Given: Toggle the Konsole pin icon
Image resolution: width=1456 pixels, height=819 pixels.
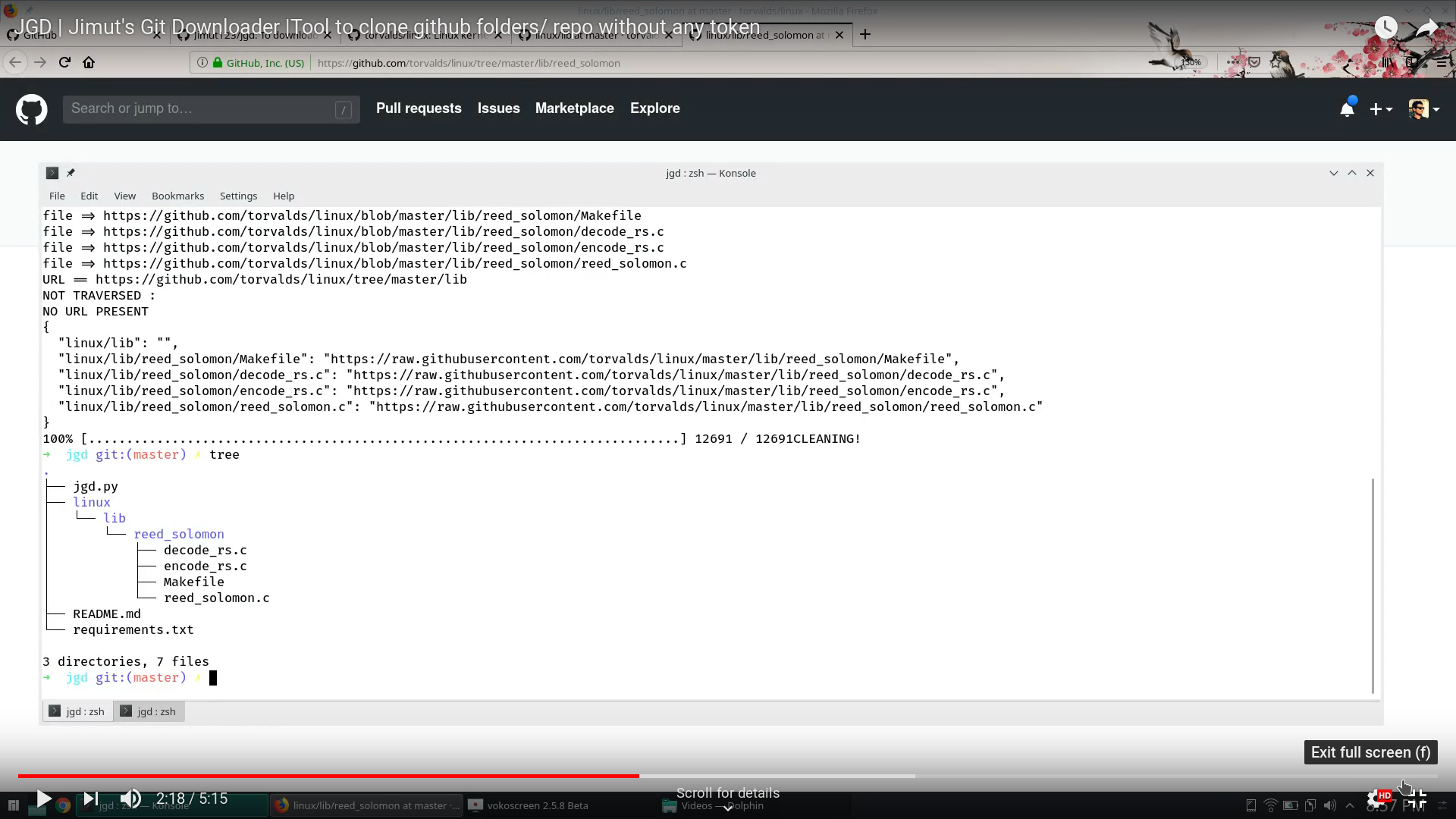Looking at the screenshot, I should tap(71, 173).
